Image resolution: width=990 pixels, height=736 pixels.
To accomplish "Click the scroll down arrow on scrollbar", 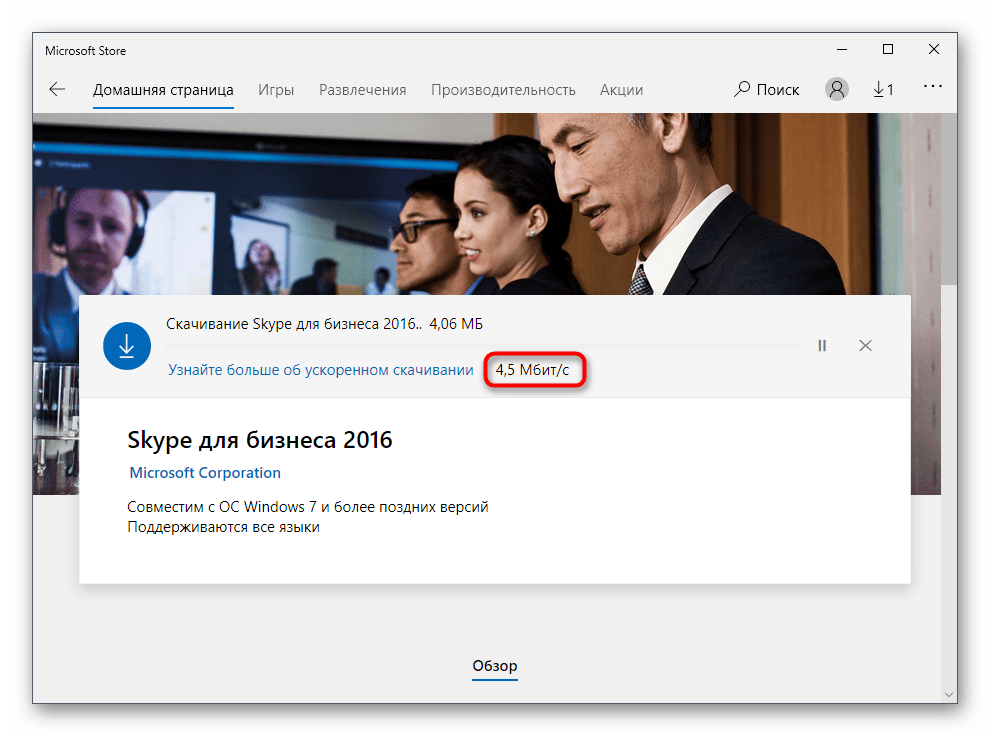I will 949,693.
